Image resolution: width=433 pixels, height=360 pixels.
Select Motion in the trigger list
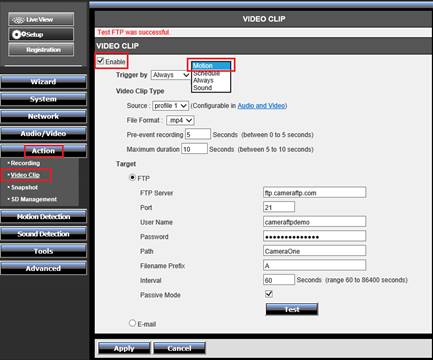click(211, 66)
